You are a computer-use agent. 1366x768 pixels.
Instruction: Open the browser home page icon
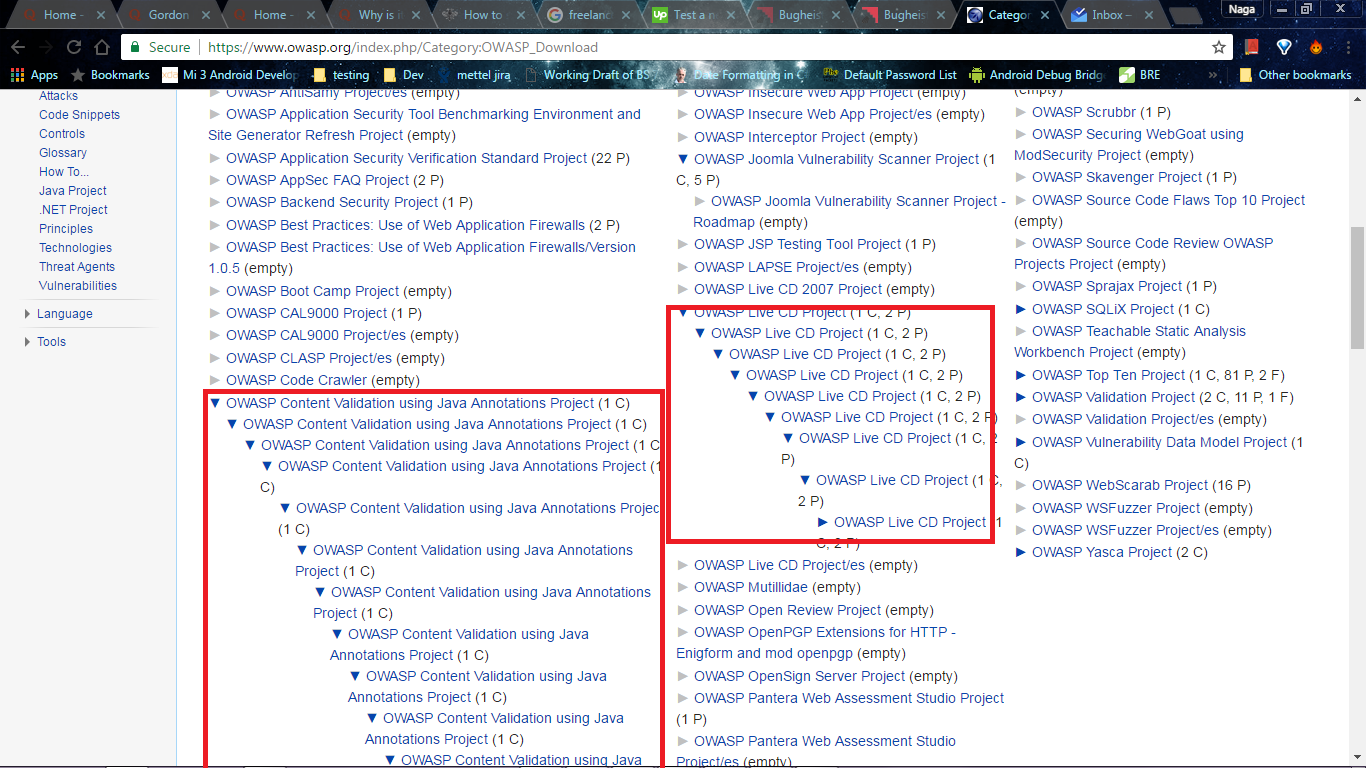pyautogui.click(x=101, y=47)
